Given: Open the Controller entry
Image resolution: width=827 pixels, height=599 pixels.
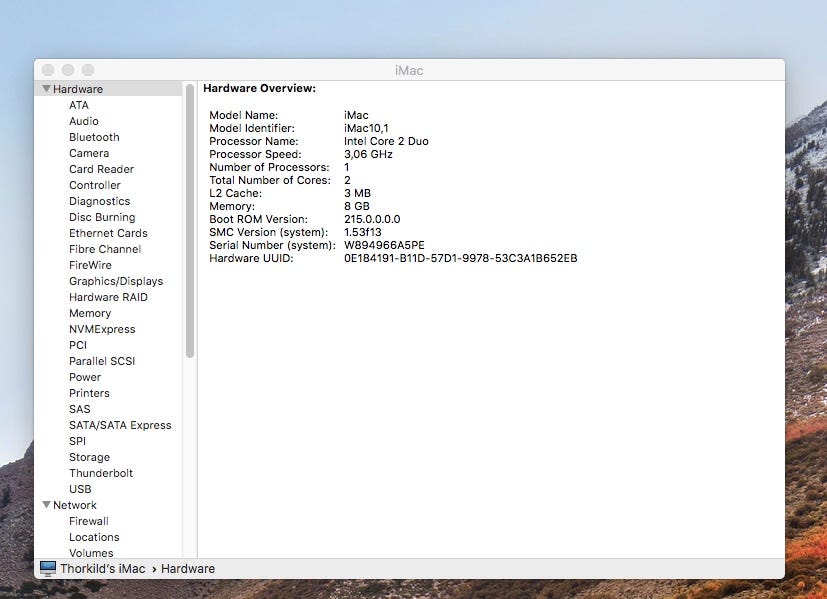Looking at the screenshot, I should pyautogui.click(x=94, y=185).
